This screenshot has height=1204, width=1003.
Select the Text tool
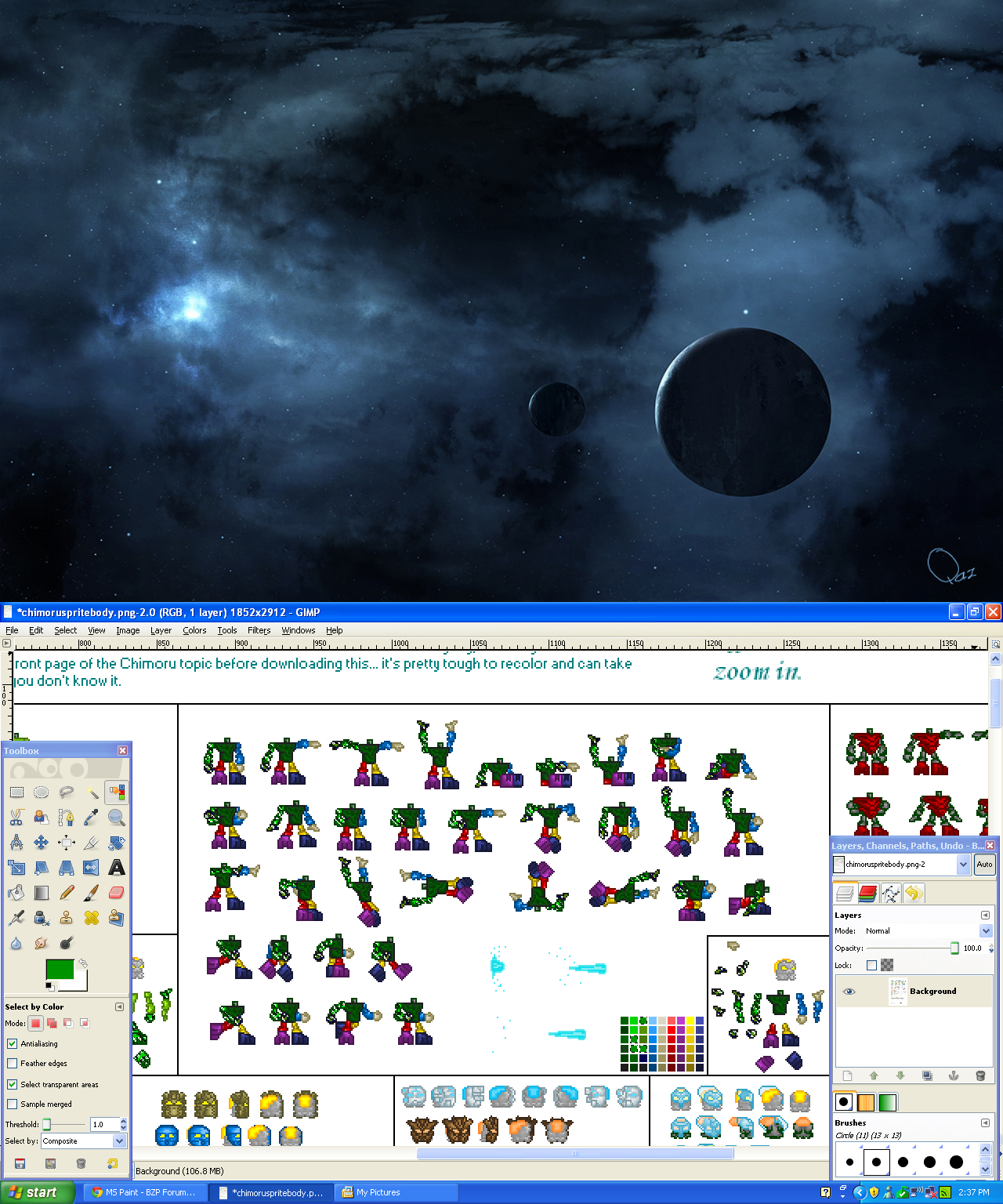point(117,868)
